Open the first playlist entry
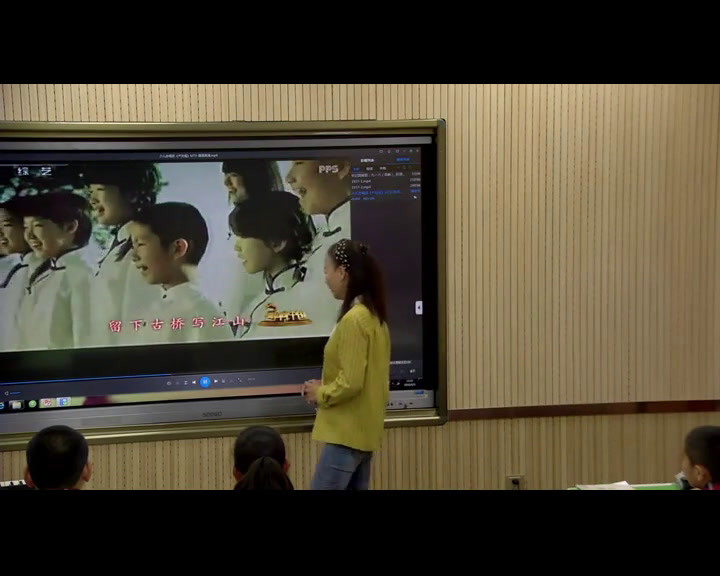720x576 pixels. click(386, 175)
